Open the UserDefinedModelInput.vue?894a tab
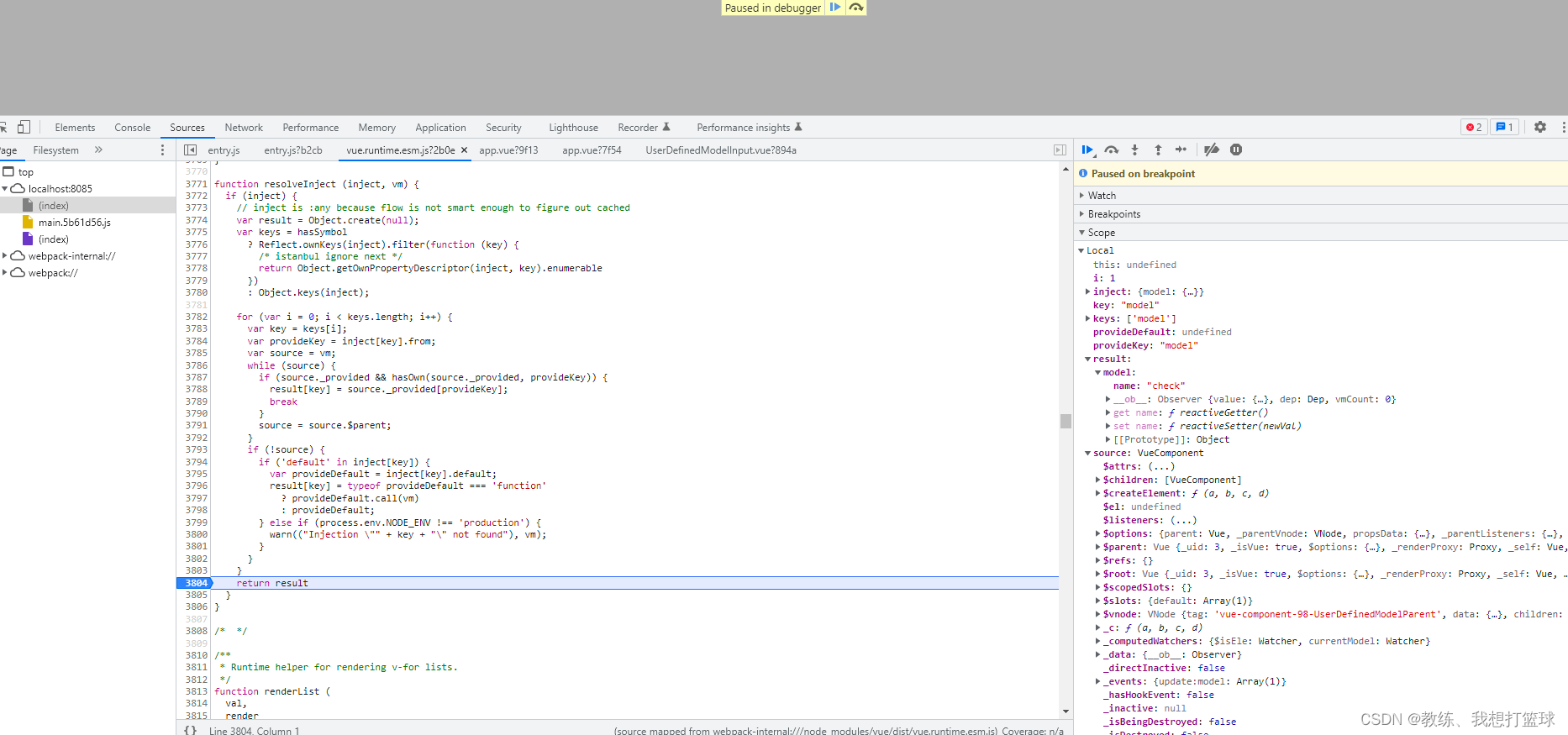The height and width of the screenshot is (735, 1568). pos(721,150)
